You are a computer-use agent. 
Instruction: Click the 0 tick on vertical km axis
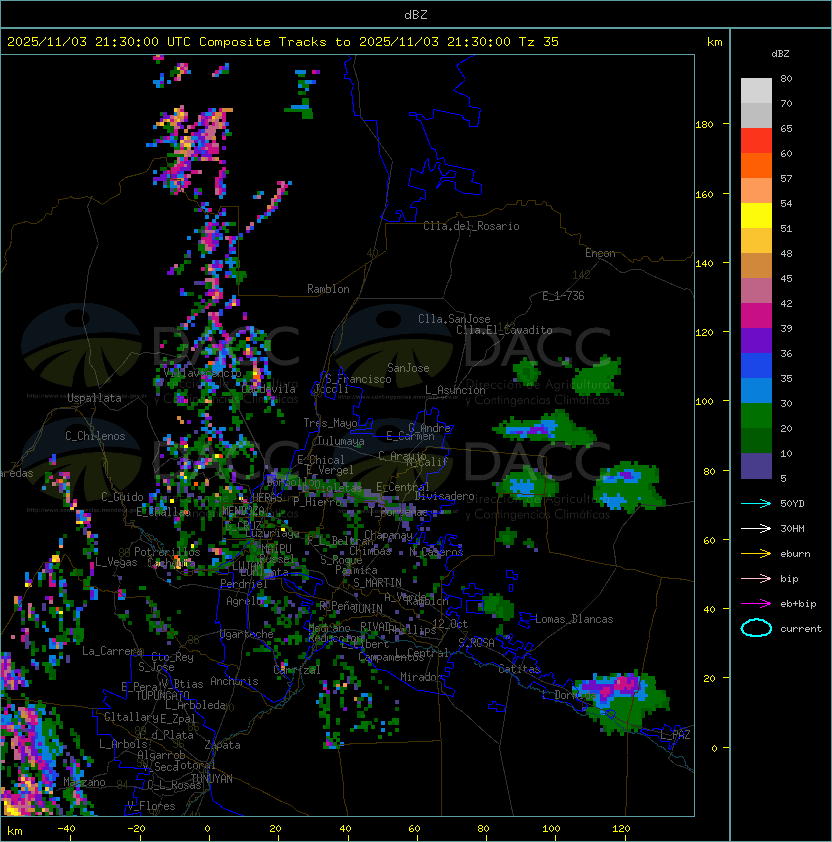714,749
